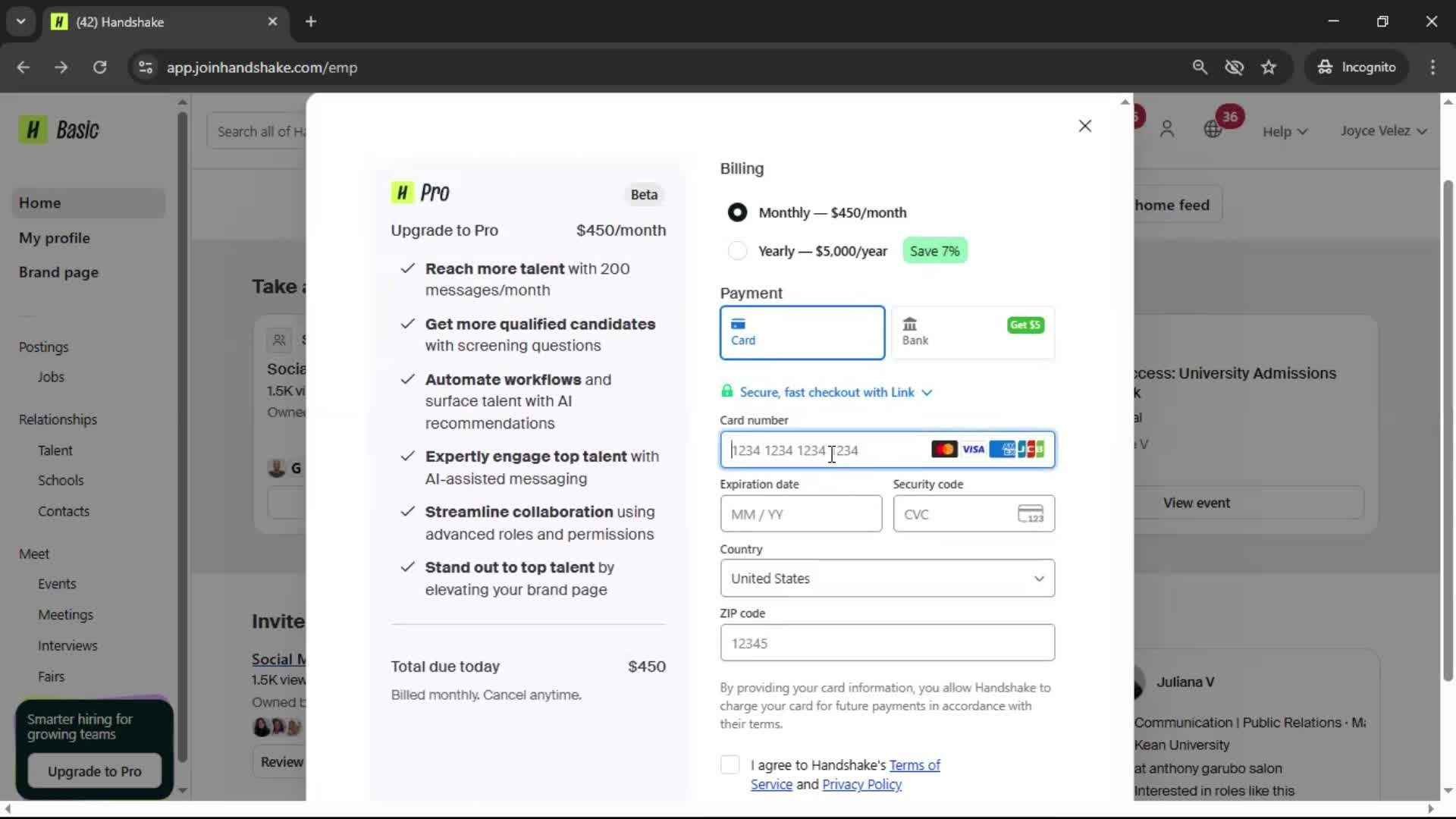Open Joyce Velez account menu
1456x819 pixels.
(1383, 130)
